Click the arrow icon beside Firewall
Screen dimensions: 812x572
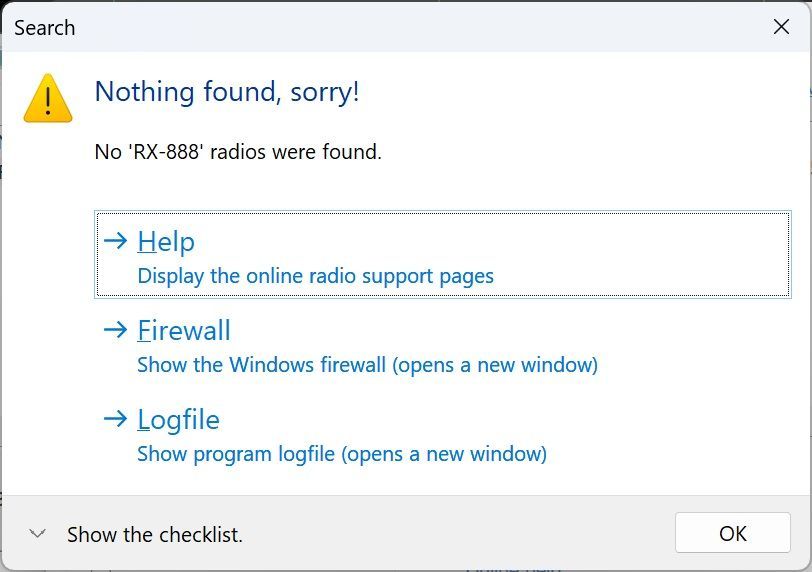[116, 329]
